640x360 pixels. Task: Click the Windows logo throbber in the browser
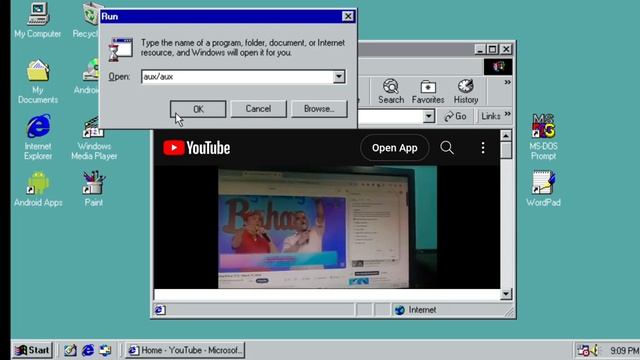pos(498,67)
